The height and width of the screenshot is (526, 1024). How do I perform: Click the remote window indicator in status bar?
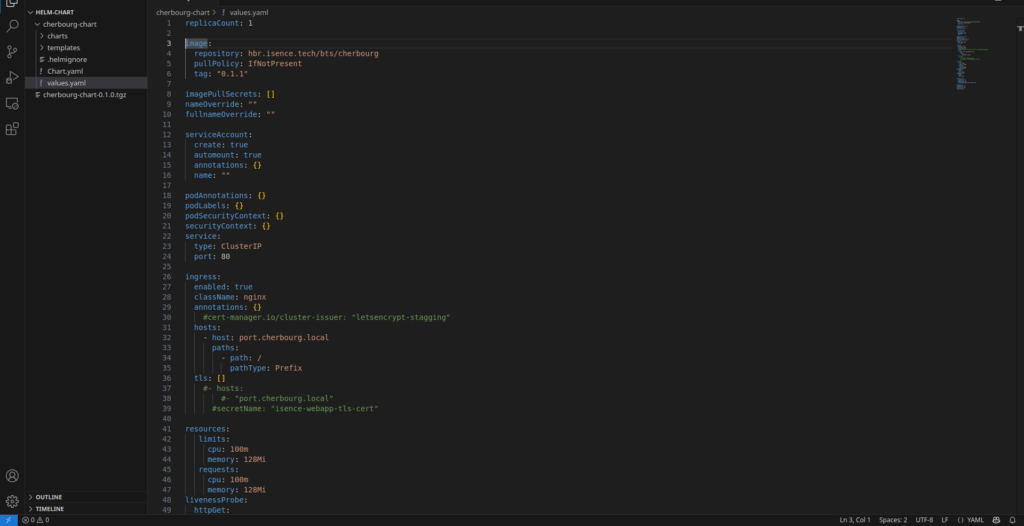pos(8,520)
